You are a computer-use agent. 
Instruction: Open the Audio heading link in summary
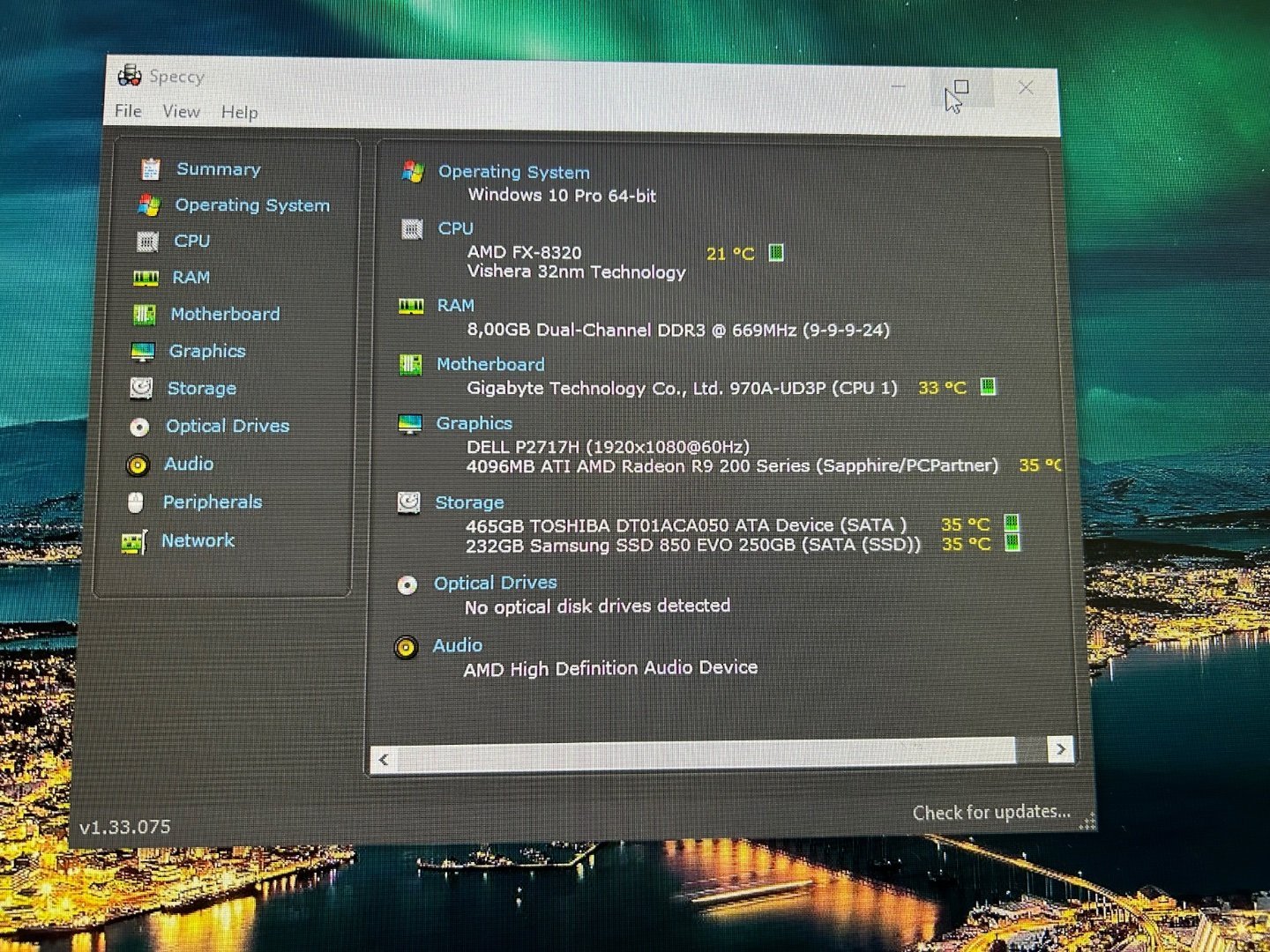[x=457, y=645]
